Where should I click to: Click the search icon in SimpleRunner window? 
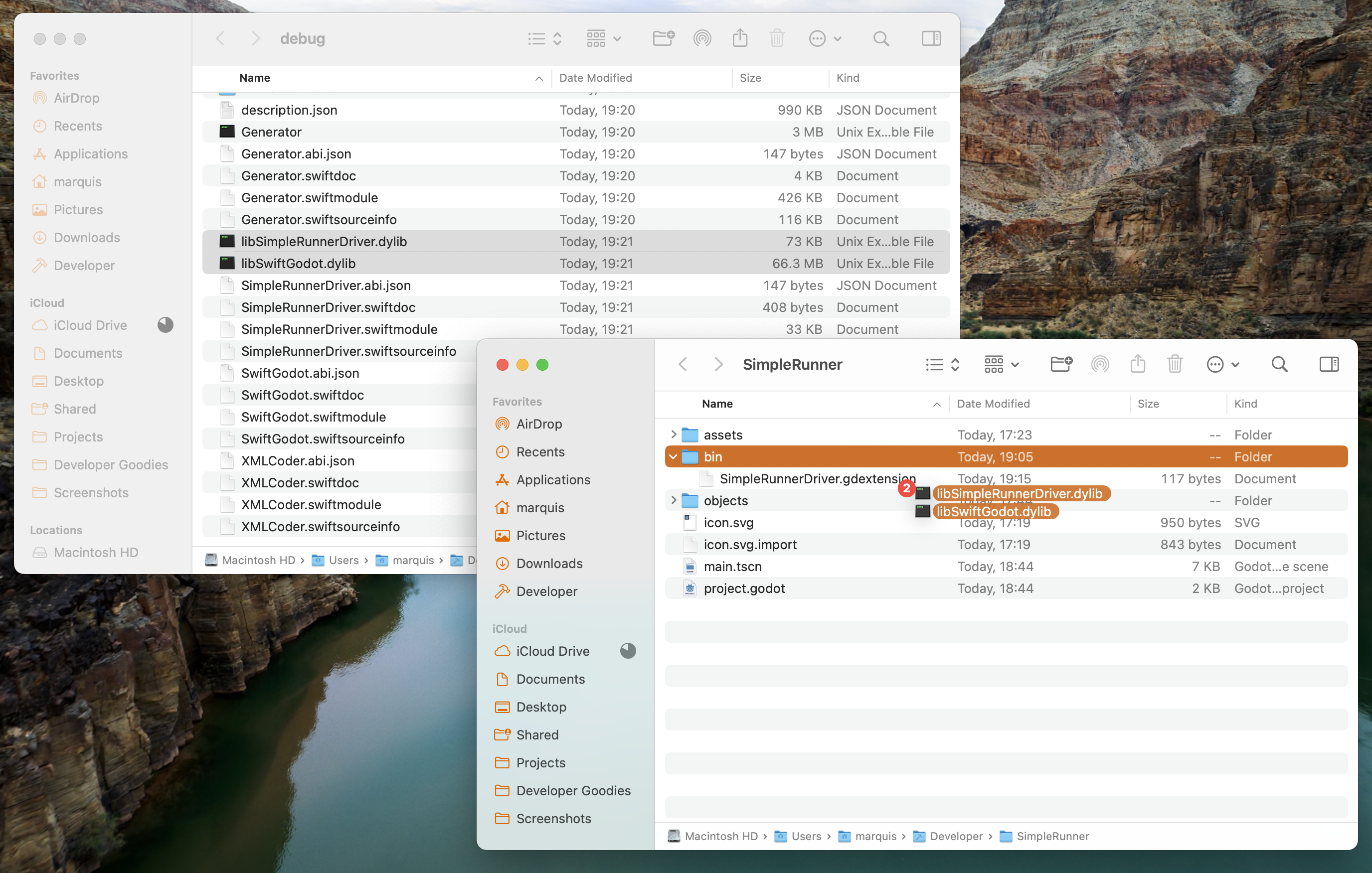coord(1279,364)
